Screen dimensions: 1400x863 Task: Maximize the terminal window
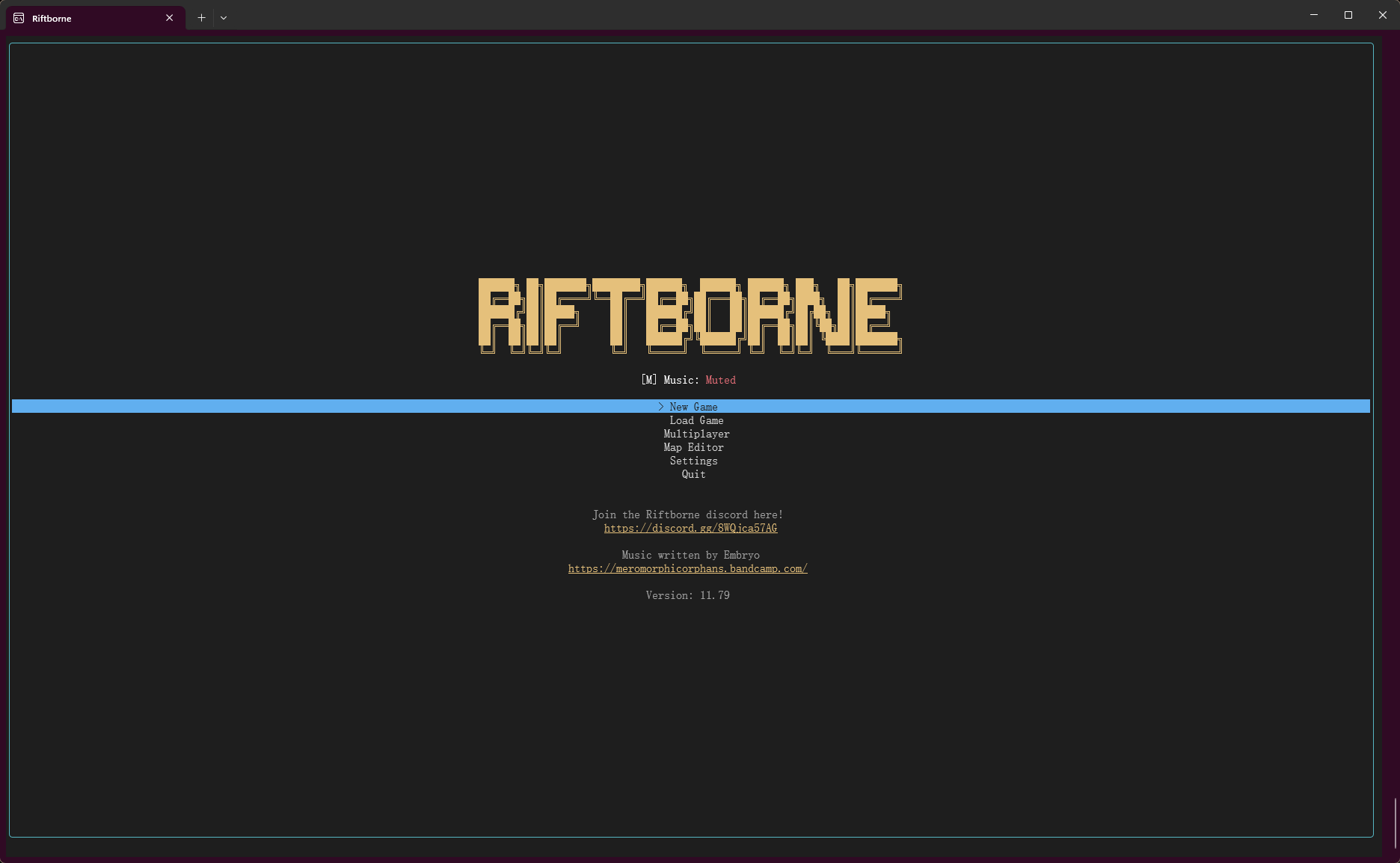(1348, 15)
